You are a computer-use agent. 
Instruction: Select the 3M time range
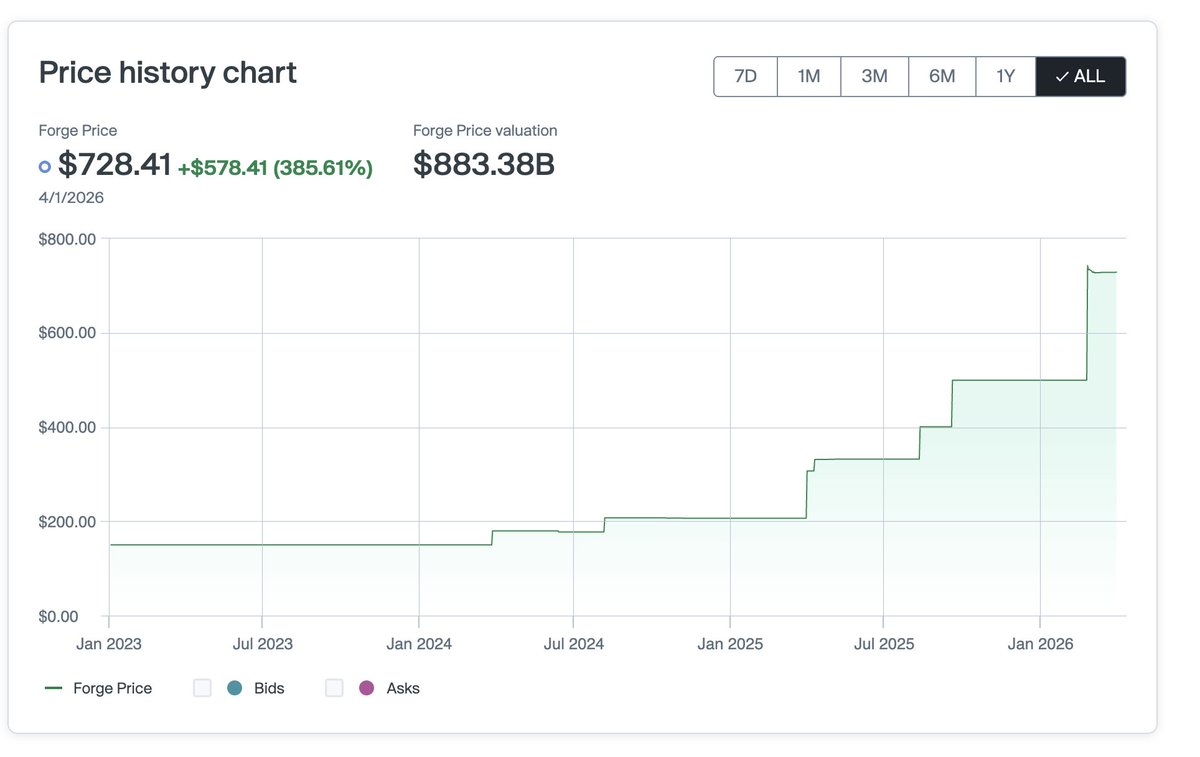click(x=875, y=77)
